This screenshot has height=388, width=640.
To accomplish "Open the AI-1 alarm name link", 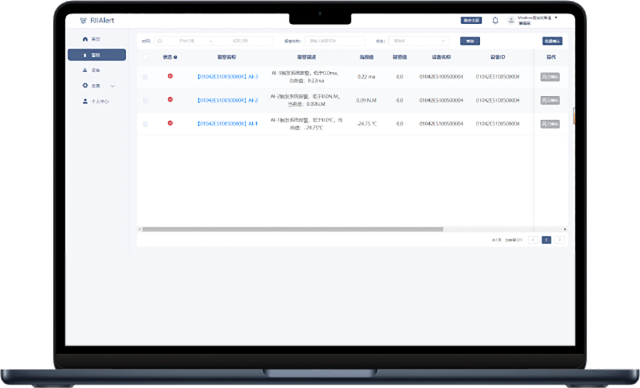I will [x=227, y=124].
